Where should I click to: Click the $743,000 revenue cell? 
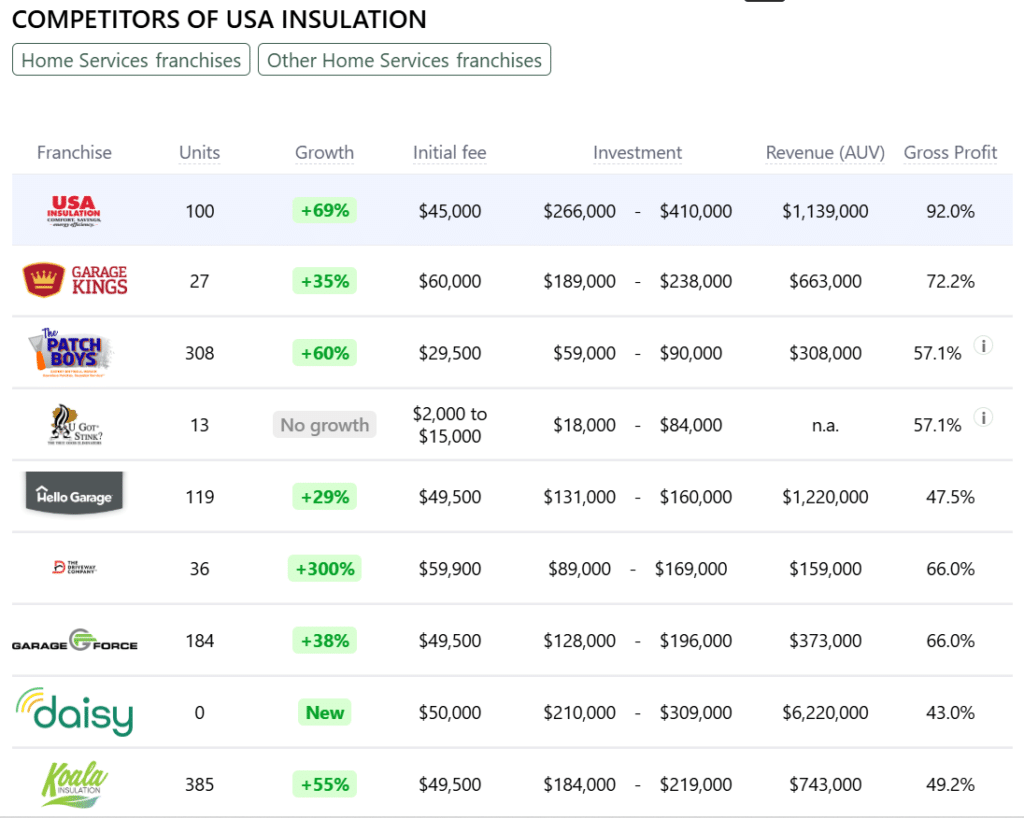coord(825,784)
